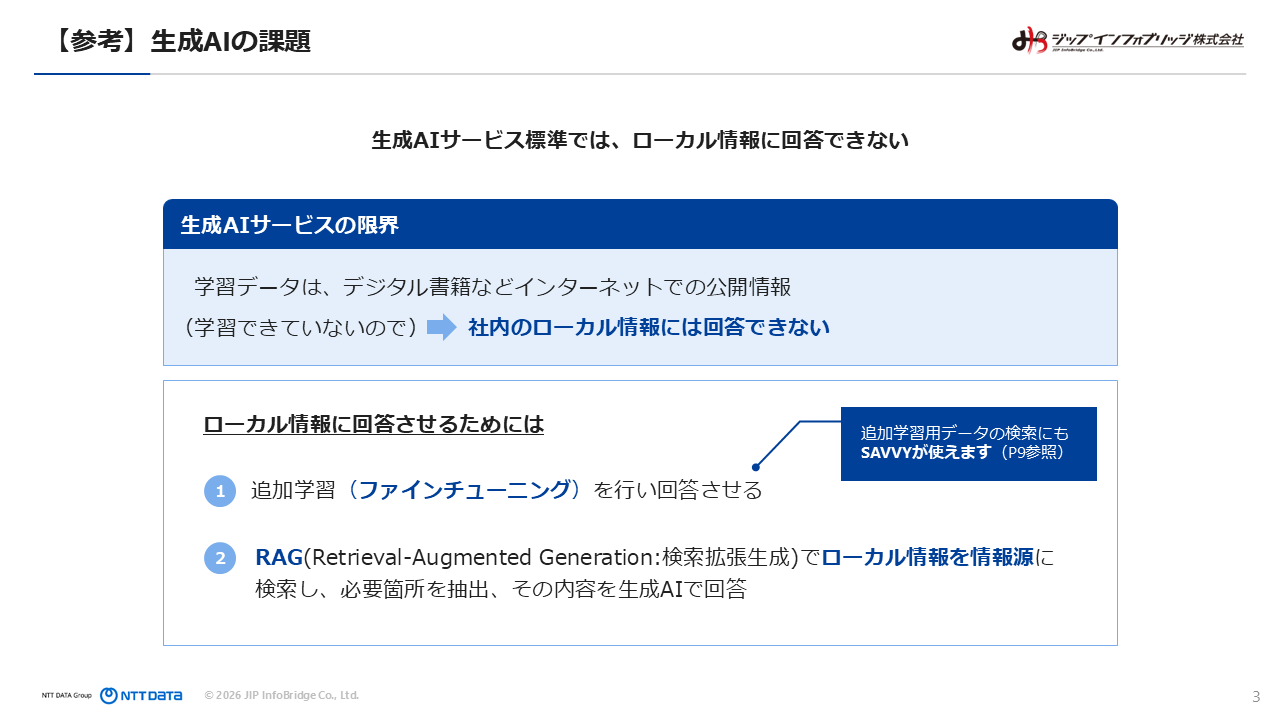Select the text （学習できていないので）
This screenshot has height=720, width=1280.
tap(299, 327)
